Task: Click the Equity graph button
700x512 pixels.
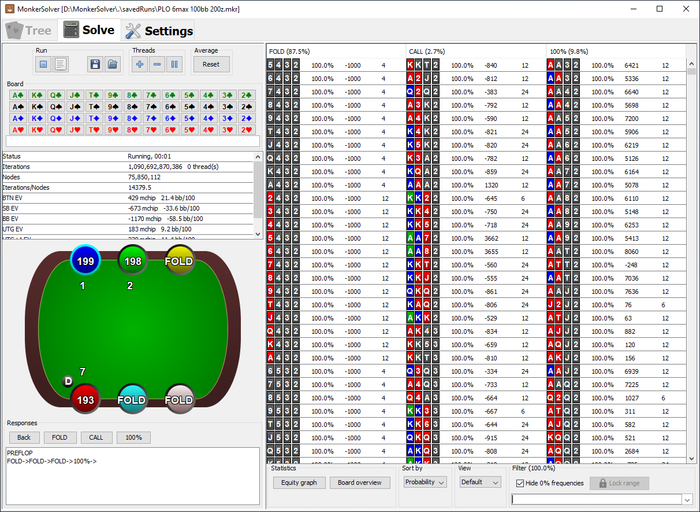Action: pyautogui.click(x=300, y=482)
